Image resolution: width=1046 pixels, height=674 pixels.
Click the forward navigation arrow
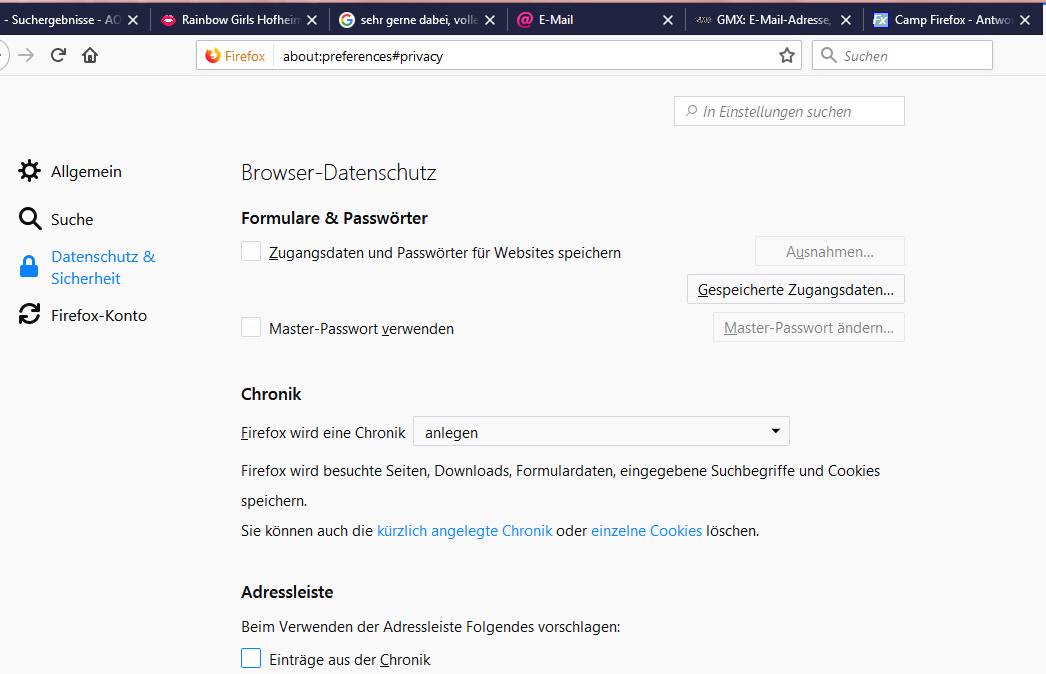tap(26, 56)
